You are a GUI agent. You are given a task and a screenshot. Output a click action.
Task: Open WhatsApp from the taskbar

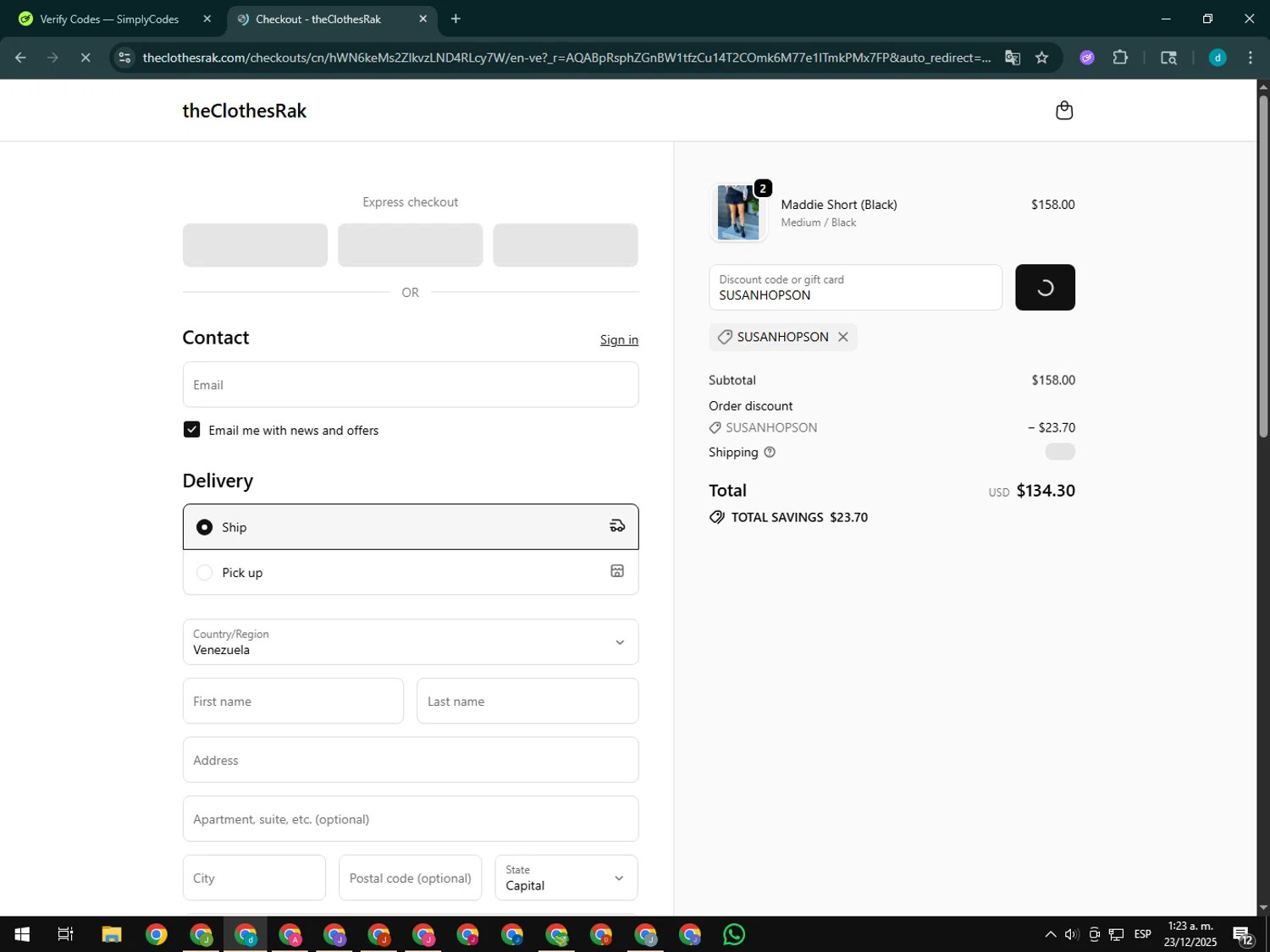(x=734, y=934)
